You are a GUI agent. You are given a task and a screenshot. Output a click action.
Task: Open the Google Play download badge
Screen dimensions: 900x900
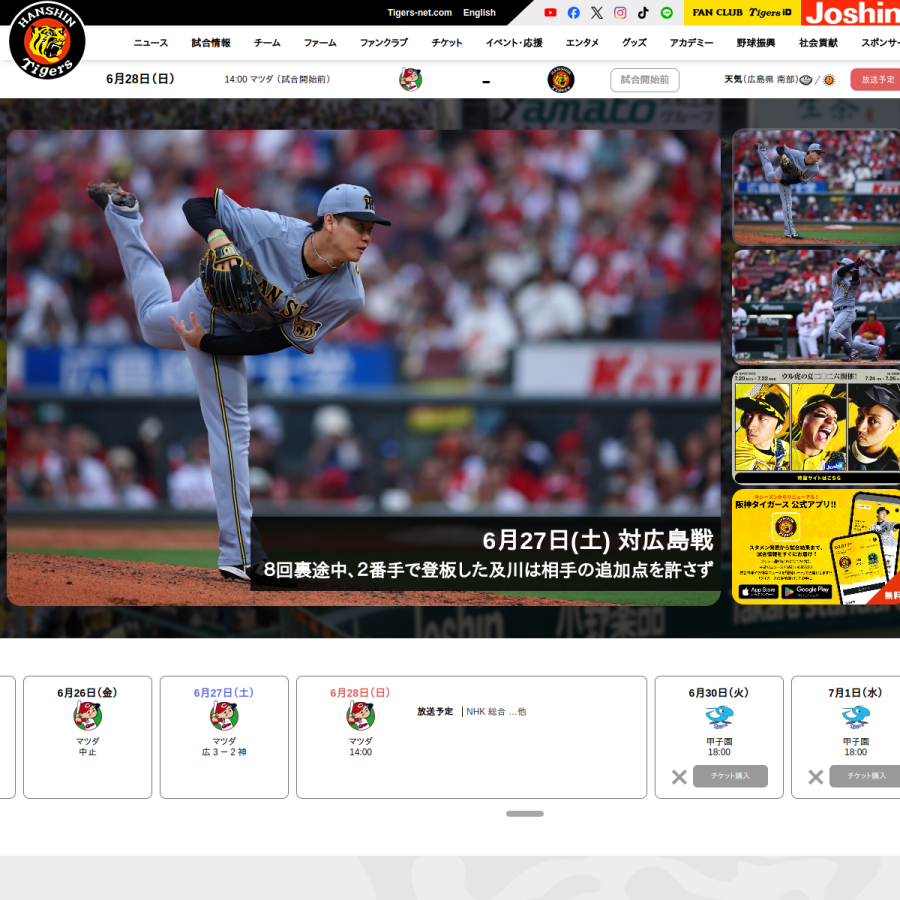tap(806, 591)
